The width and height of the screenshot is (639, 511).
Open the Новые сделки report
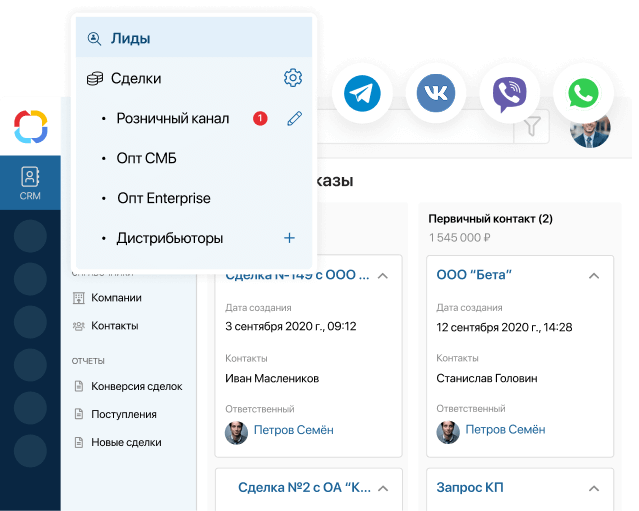[126, 442]
